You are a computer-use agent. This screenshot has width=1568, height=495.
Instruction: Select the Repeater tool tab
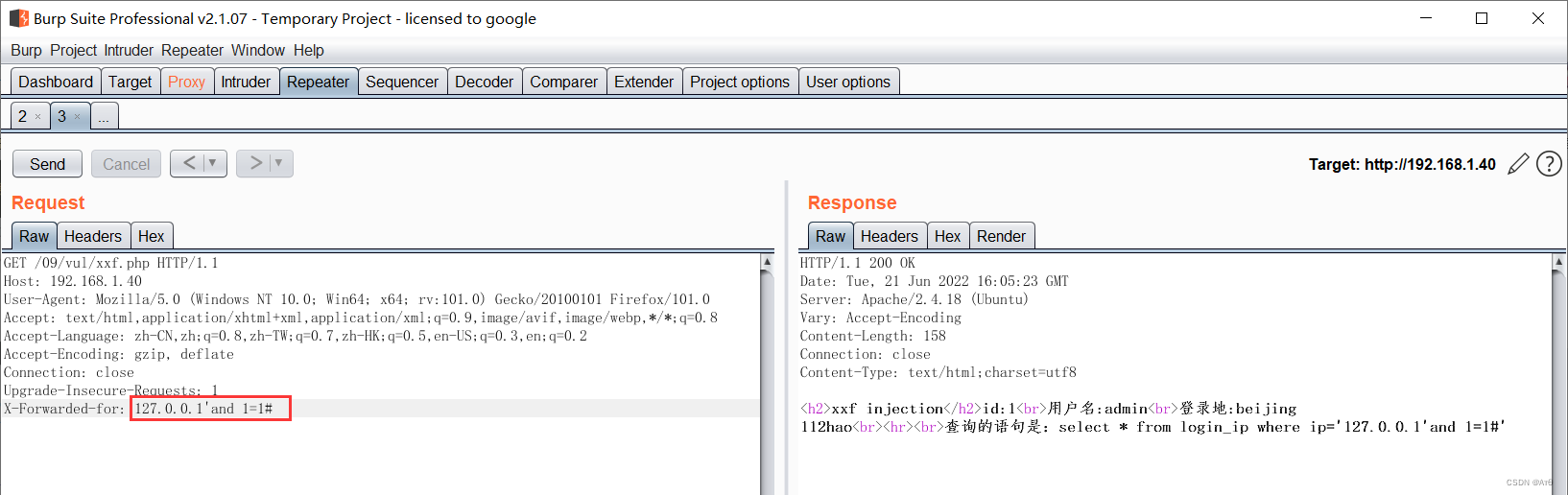click(319, 82)
